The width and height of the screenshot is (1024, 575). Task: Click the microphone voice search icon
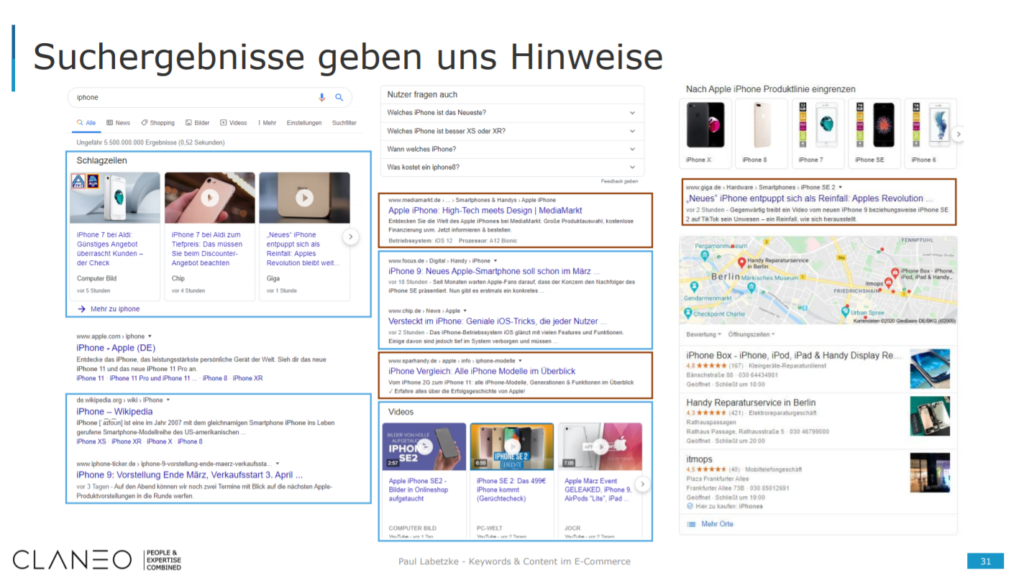tap(321, 97)
